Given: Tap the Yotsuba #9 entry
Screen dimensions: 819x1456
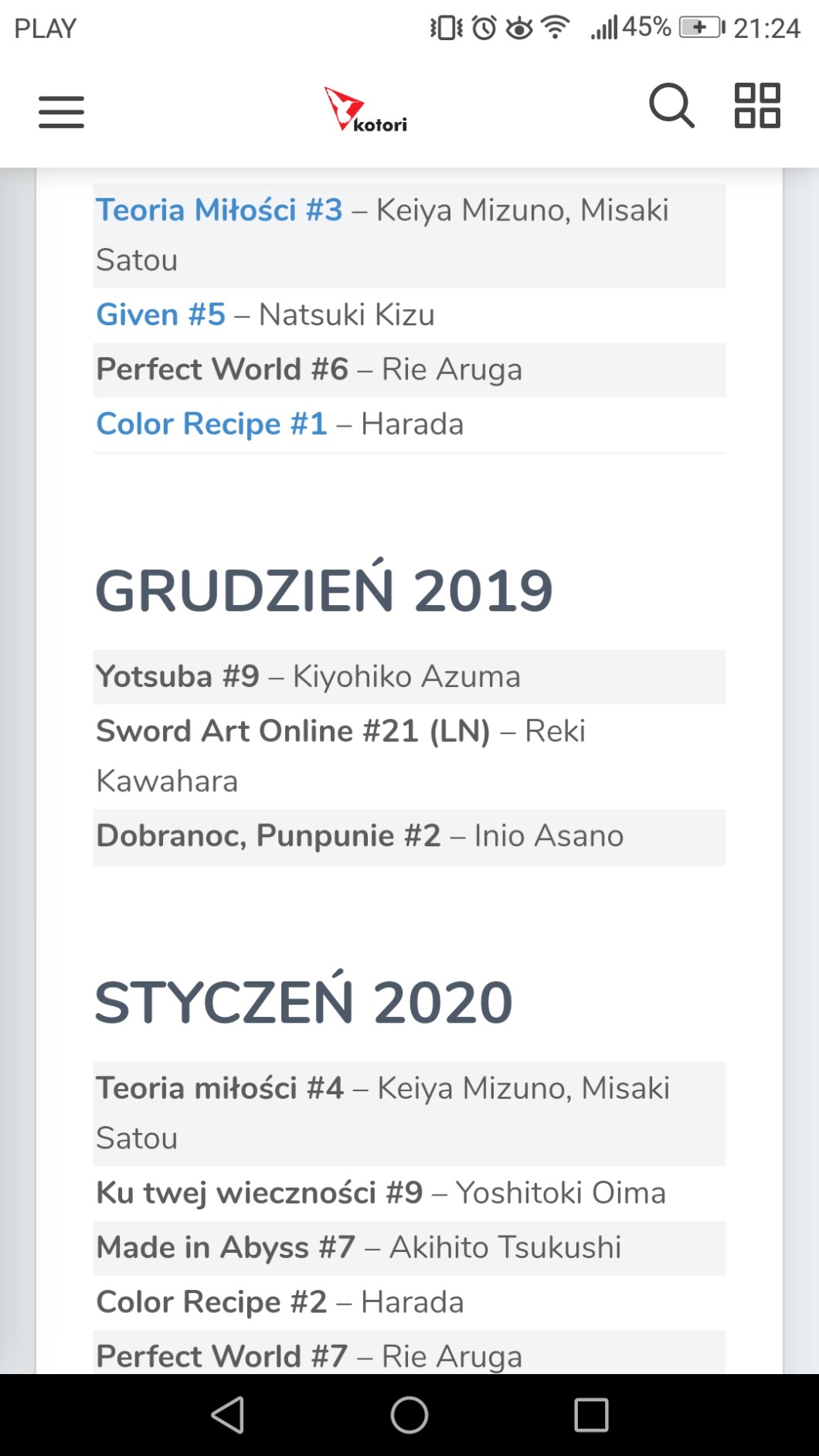Looking at the screenshot, I should [178, 677].
